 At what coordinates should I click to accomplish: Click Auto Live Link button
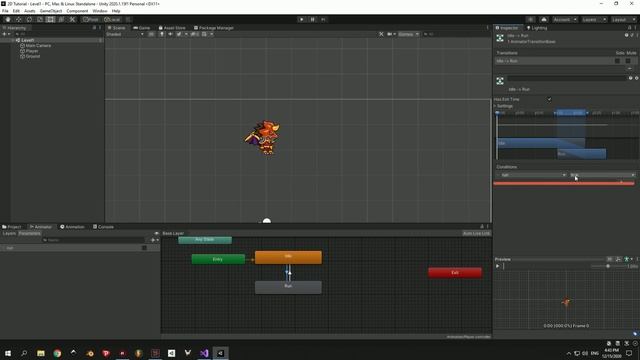tap(476, 233)
